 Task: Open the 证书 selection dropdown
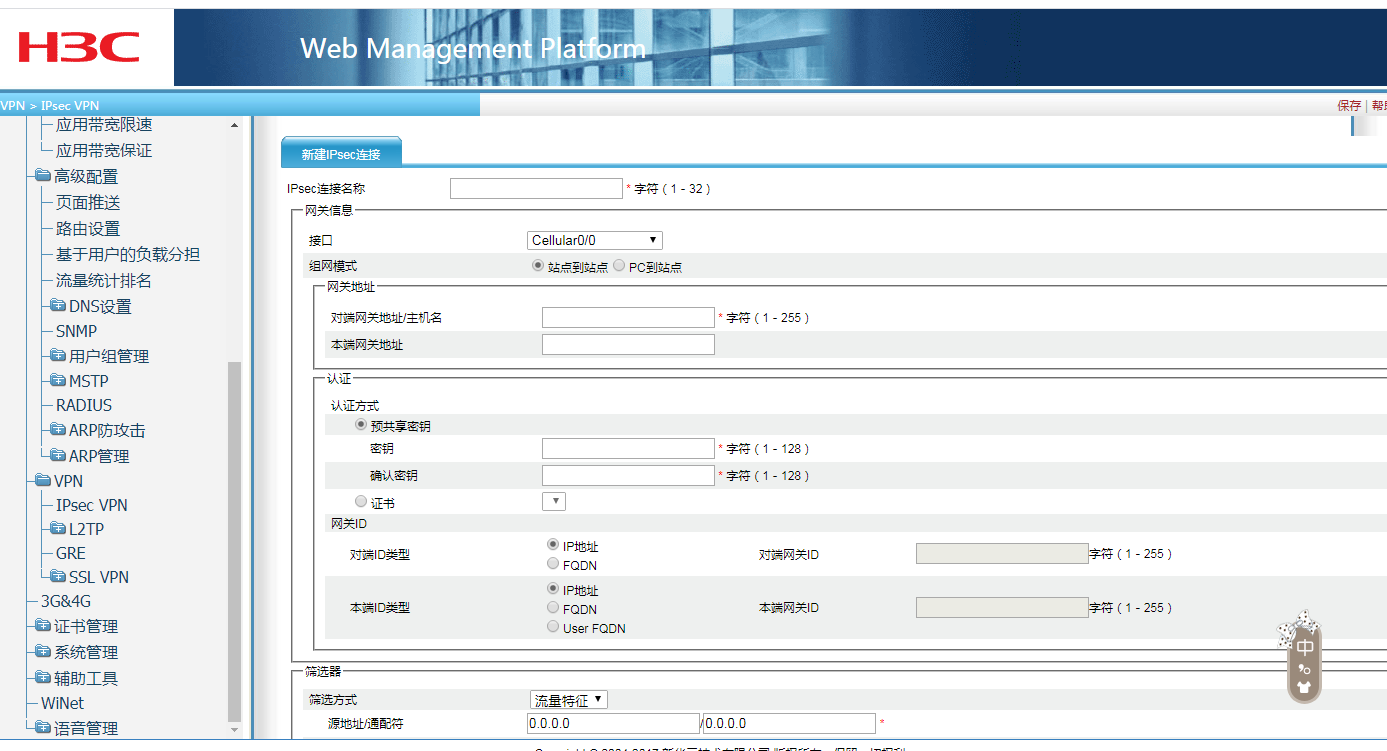554,502
